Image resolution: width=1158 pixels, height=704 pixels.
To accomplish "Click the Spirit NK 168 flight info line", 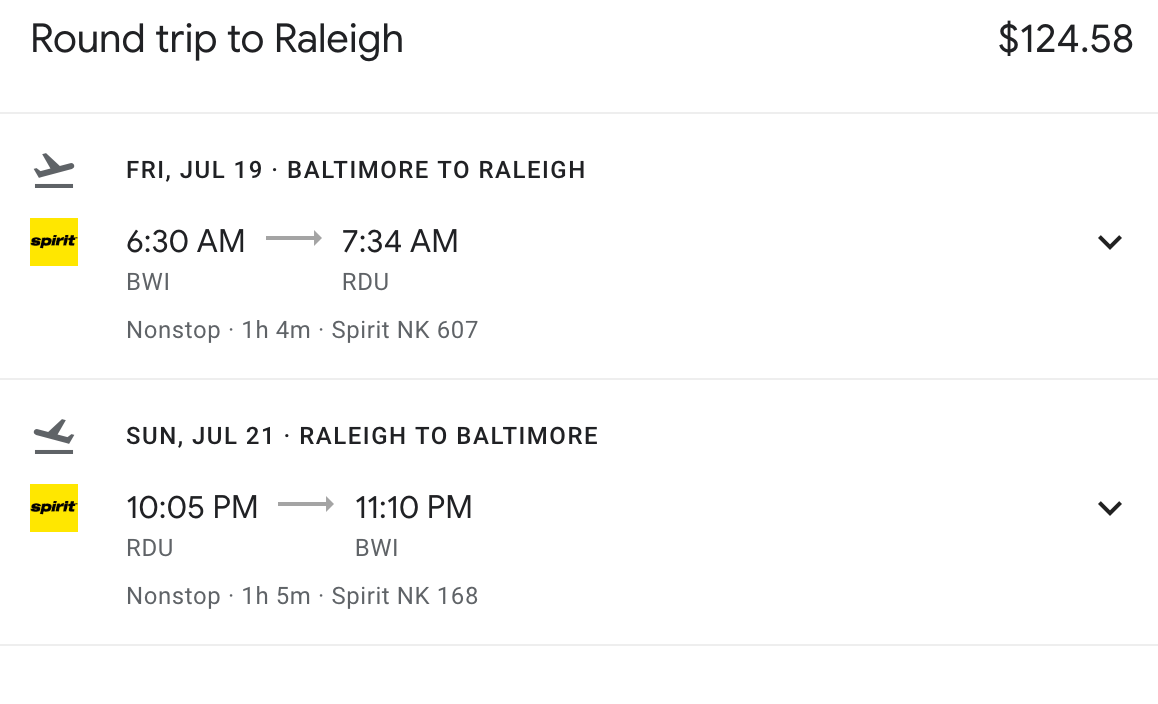I will click(x=302, y=596).
